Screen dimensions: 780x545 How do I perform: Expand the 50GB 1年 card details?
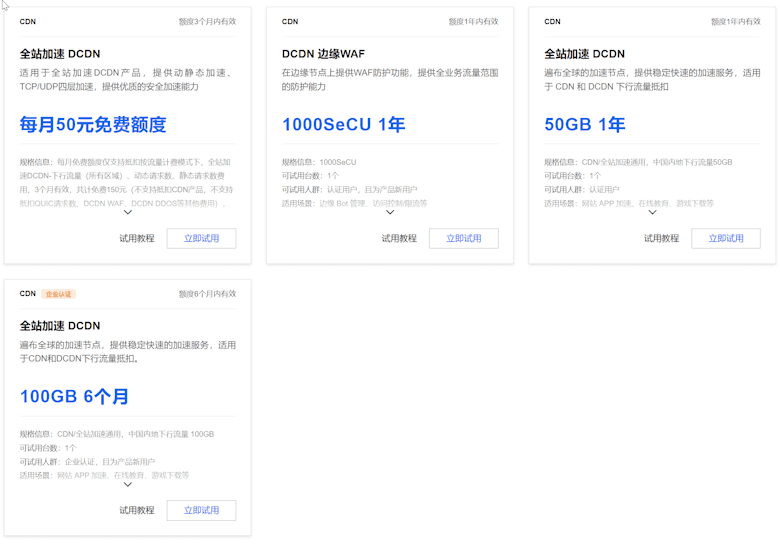pyautogui.click(x=652, y=212)
